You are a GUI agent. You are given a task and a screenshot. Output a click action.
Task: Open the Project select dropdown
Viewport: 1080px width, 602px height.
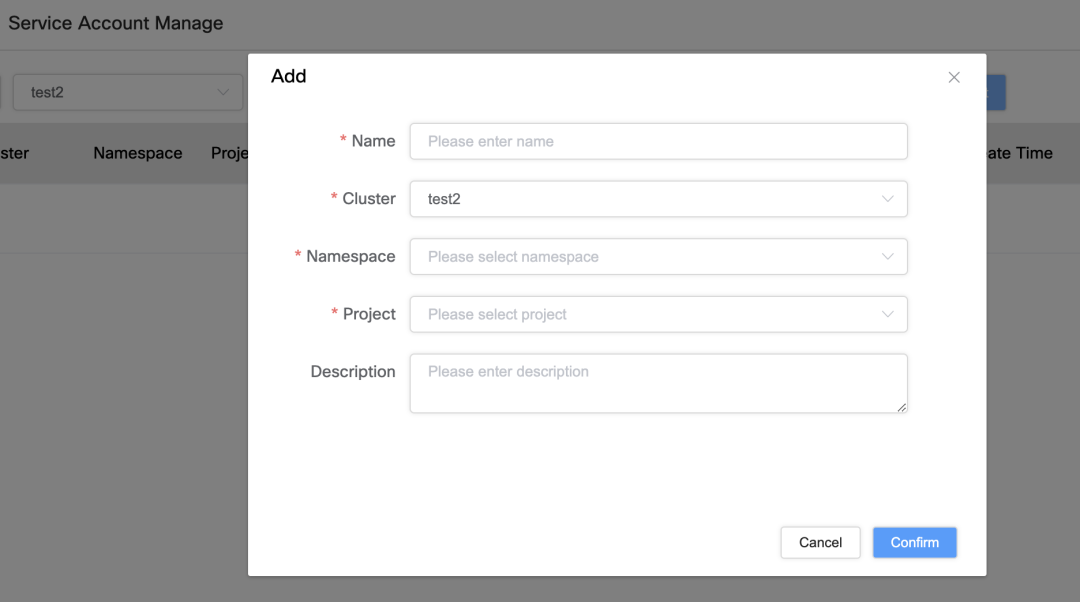(x=658, y=314)
